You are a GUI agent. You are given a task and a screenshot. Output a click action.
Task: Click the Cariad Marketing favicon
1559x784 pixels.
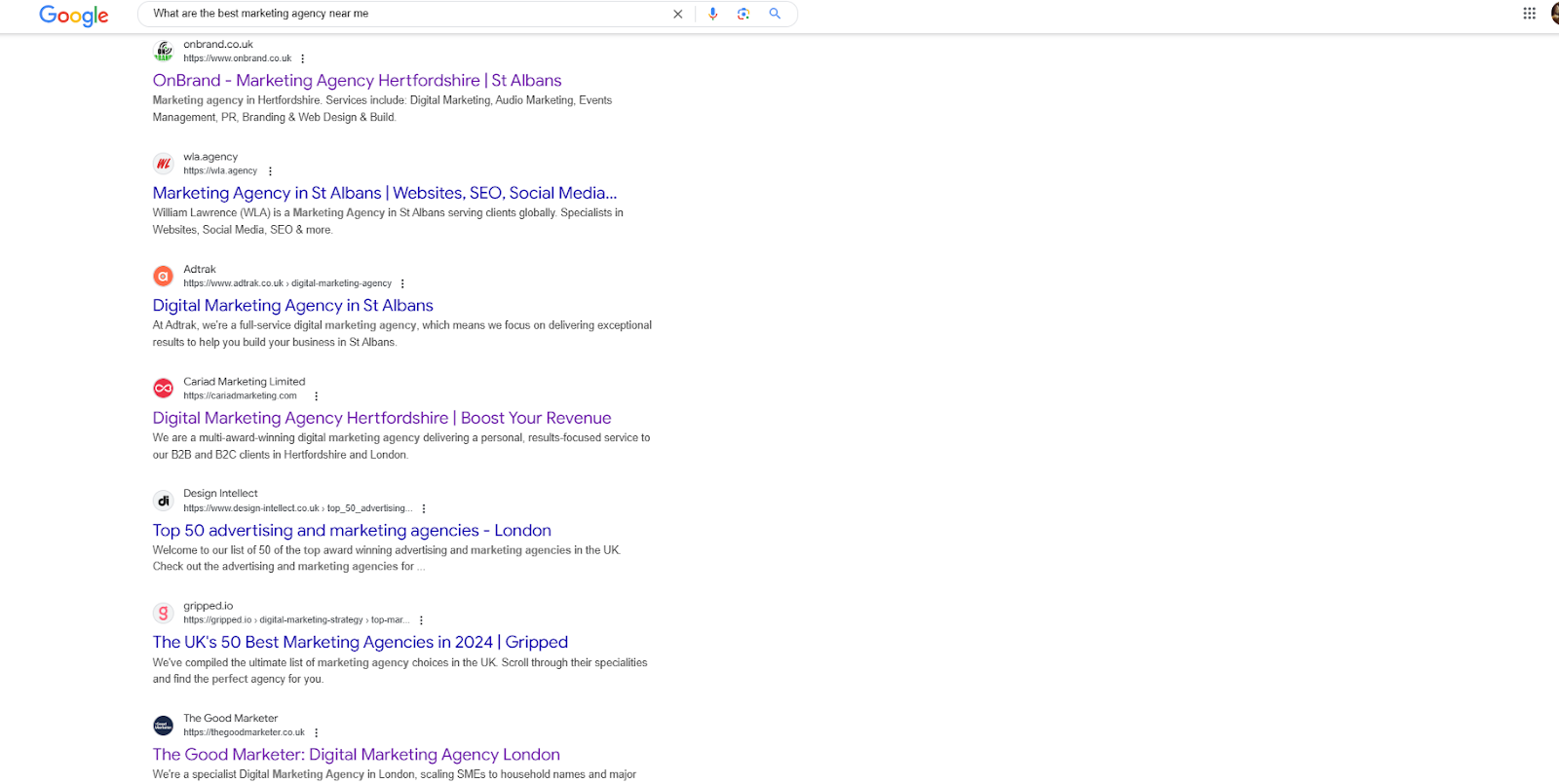click(164, 389)
